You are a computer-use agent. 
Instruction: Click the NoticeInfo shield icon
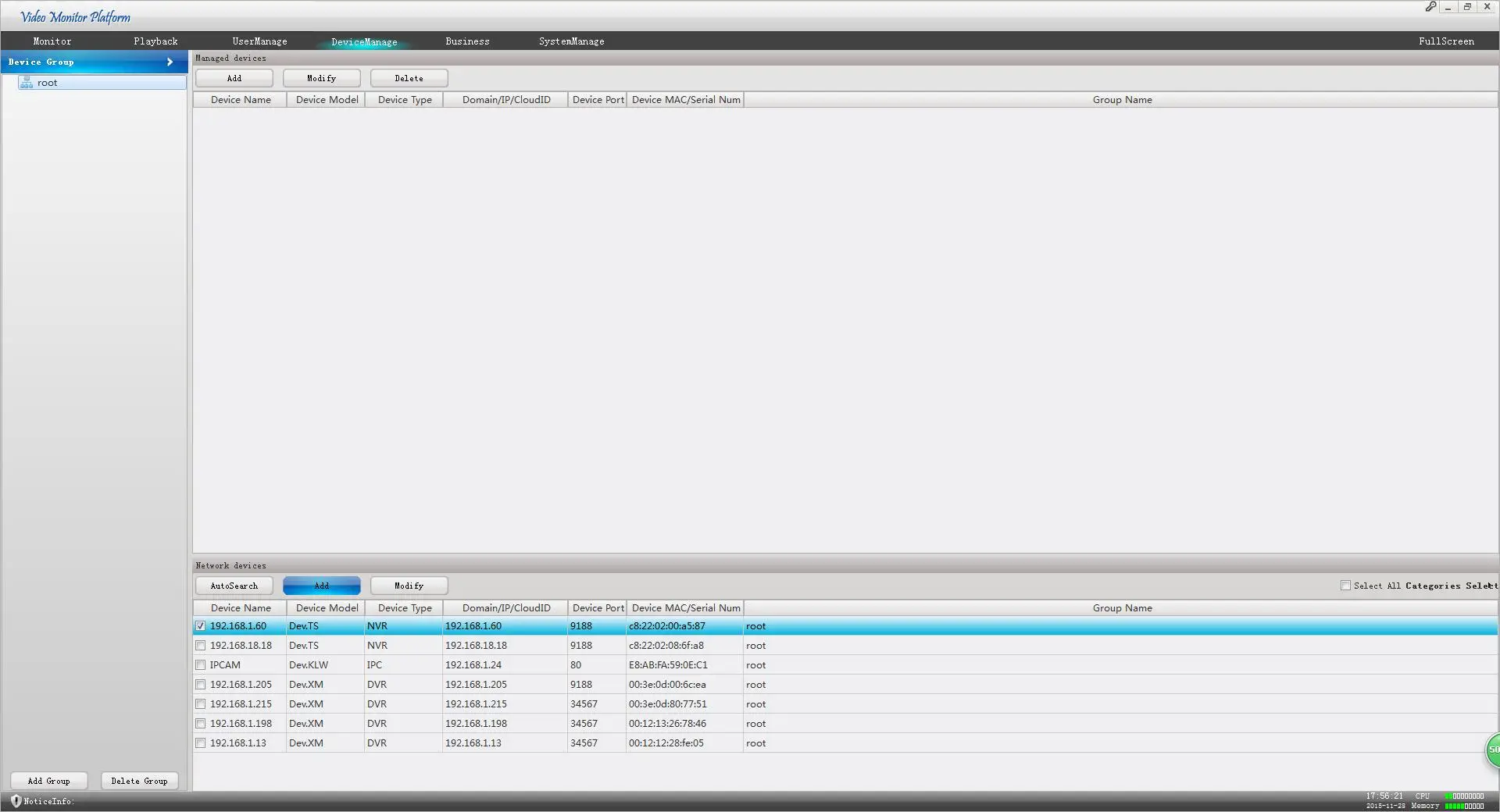[x=16, y=801]
